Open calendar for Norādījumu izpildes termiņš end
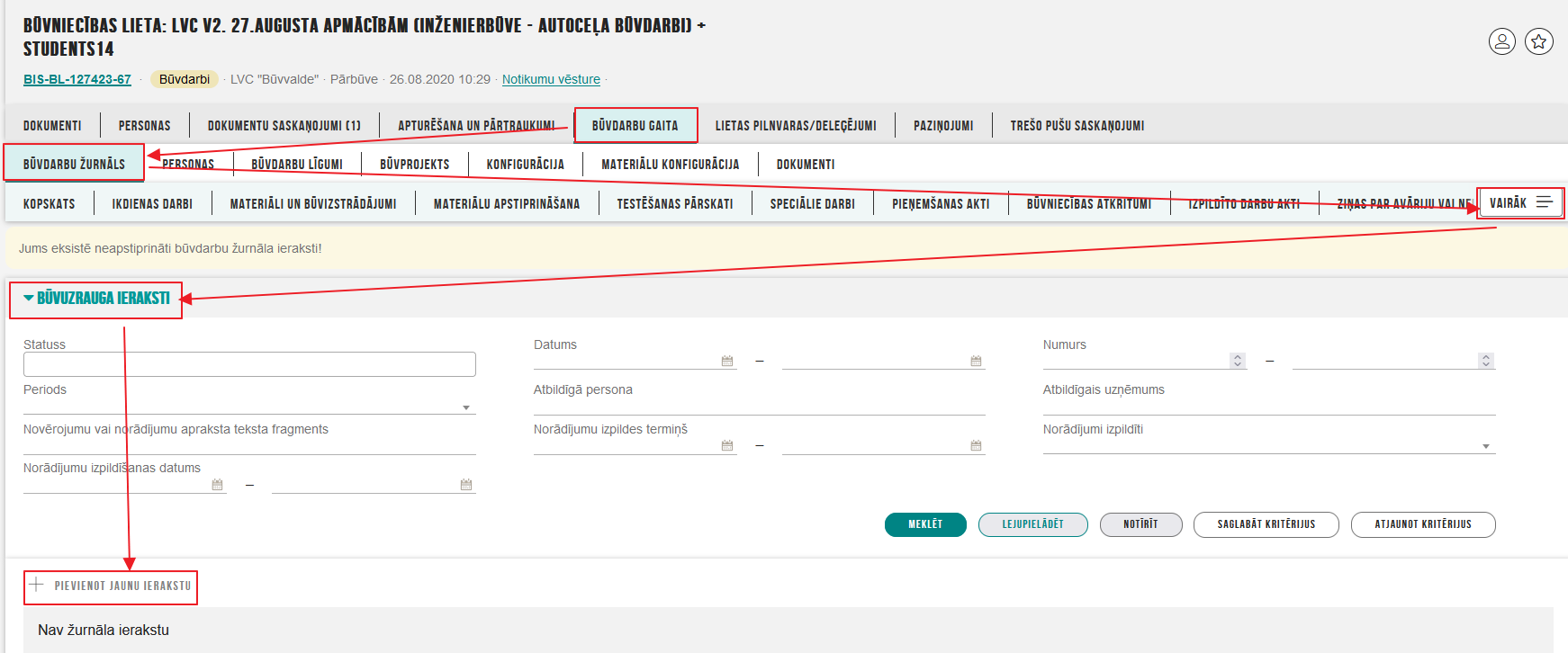 pyautogui.click(x=976, y=445)
